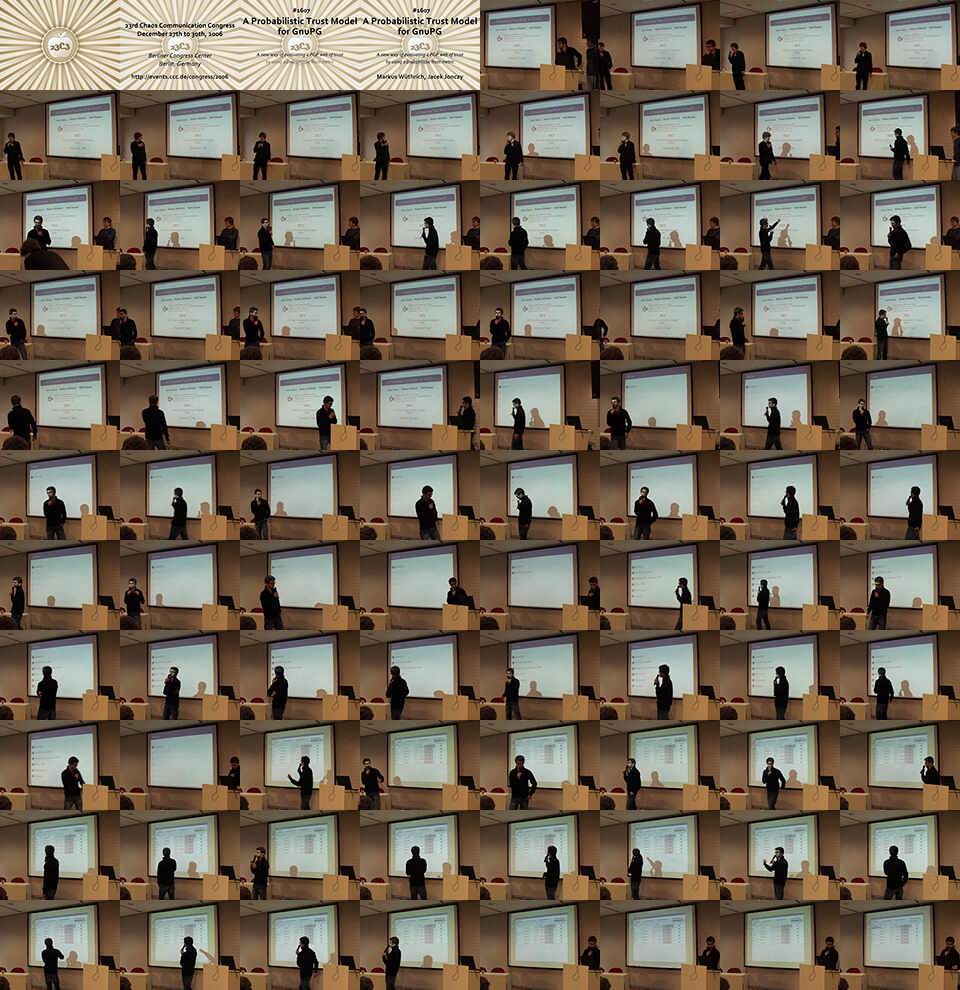Open the 23C3 logo-only intro thumbnail
The image size is (960, 990).
(60, 45)
